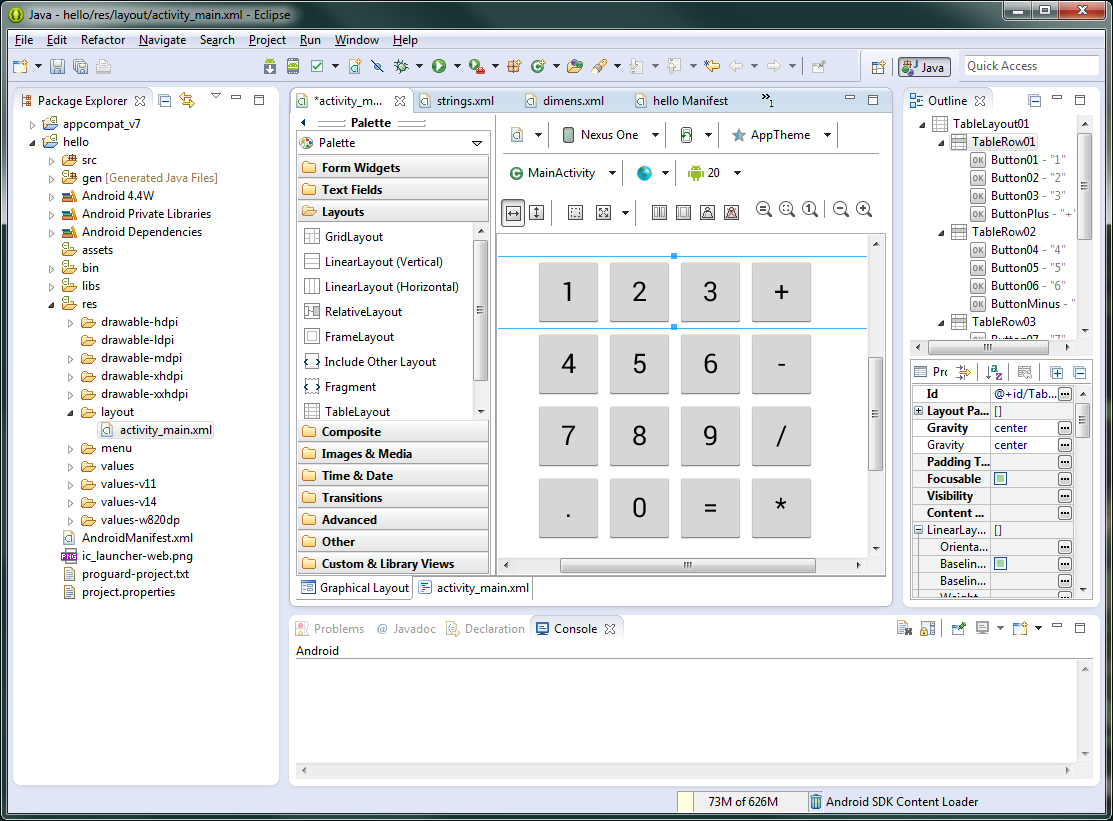The height and width of the screenshot is (821, 1113).
Task: Click the canvas horizontal scrollbar
Action: point(687,566)
